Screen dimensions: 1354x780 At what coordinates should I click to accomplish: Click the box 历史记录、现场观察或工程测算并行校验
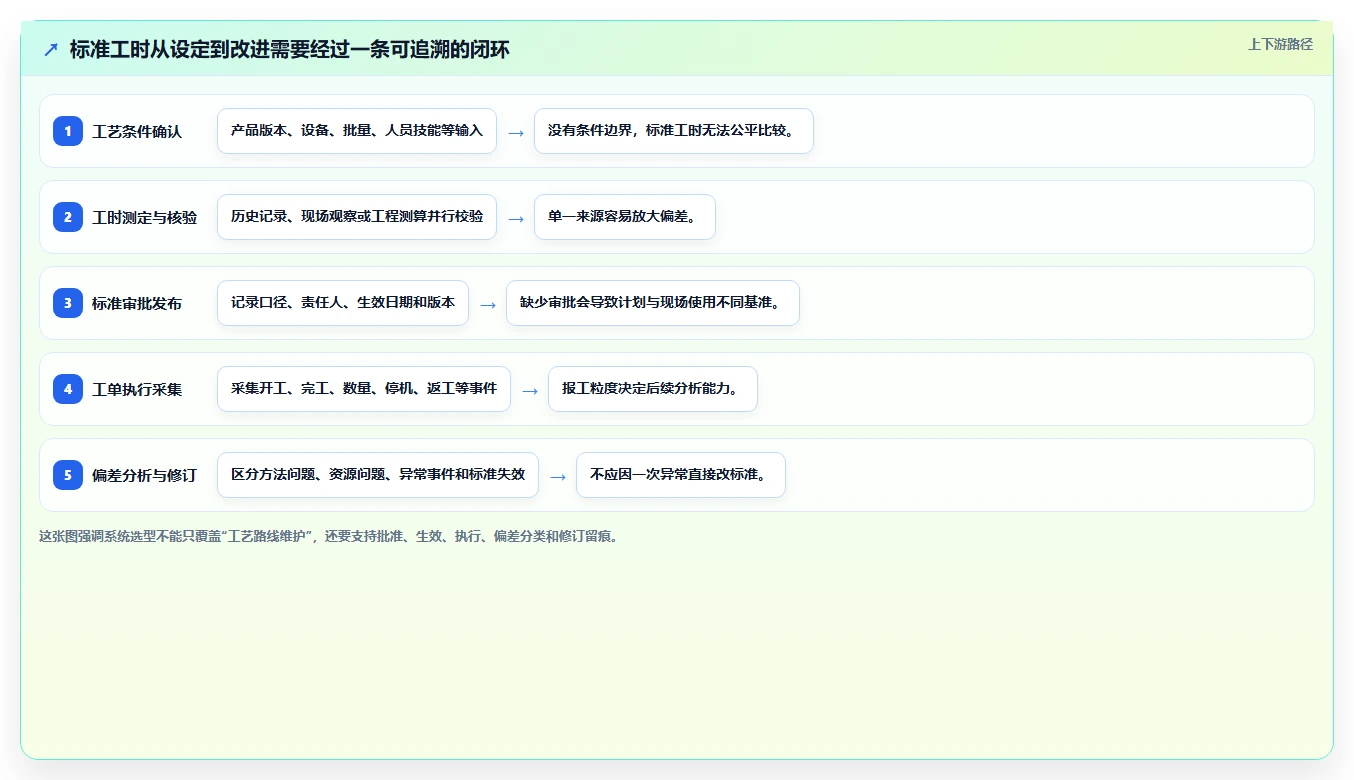tap(357, 217)
